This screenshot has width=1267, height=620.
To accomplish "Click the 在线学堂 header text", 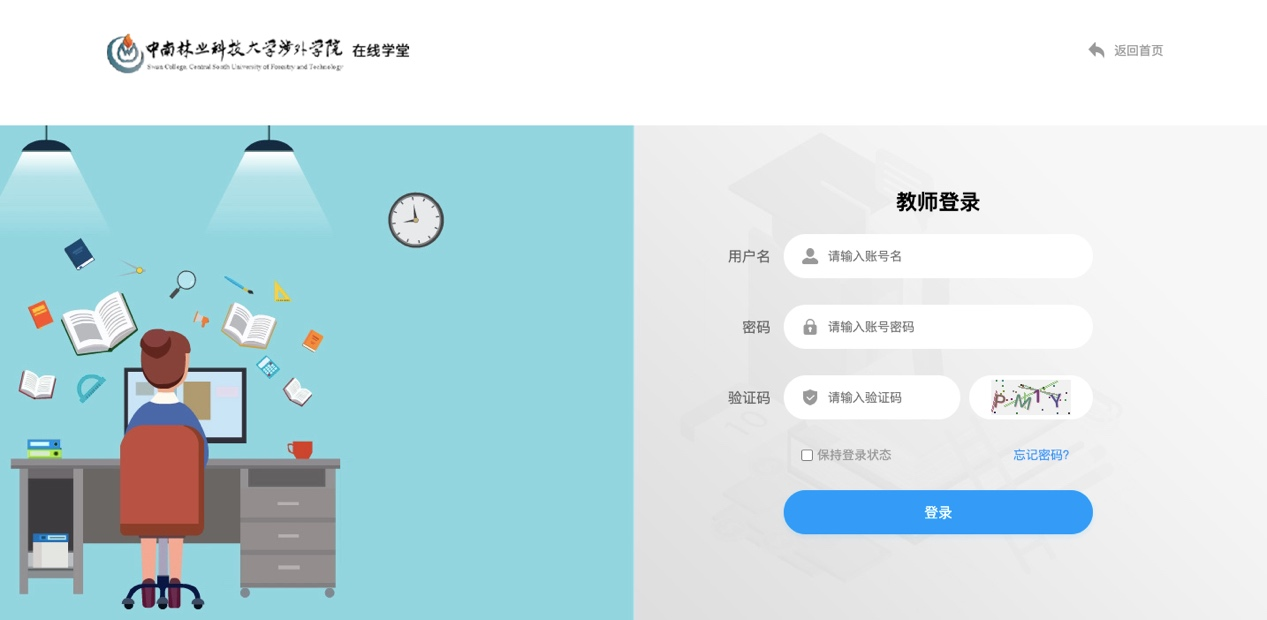I will pos(381,50).
